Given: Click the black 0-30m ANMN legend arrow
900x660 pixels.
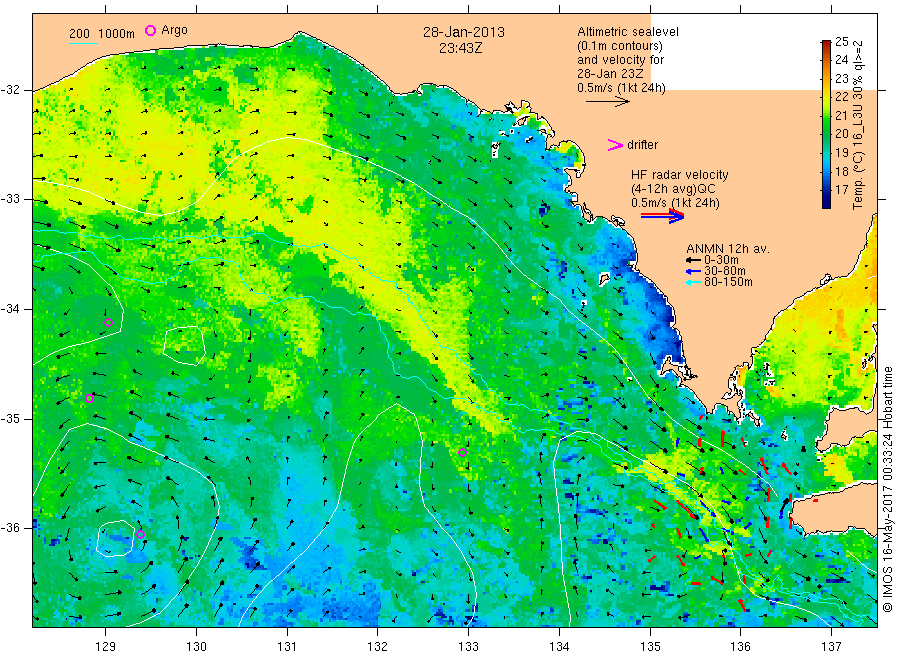Looking at the screenshot, I should pyautogui.click(x=693, y=260).
